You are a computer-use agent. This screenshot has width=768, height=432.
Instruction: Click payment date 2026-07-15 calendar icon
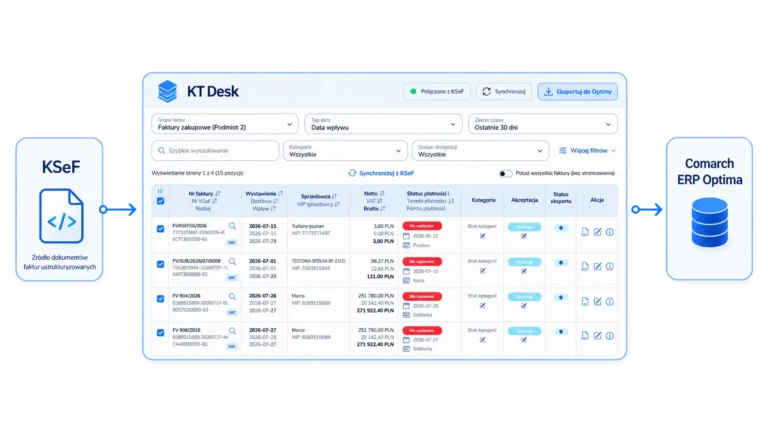pos(406,271)
